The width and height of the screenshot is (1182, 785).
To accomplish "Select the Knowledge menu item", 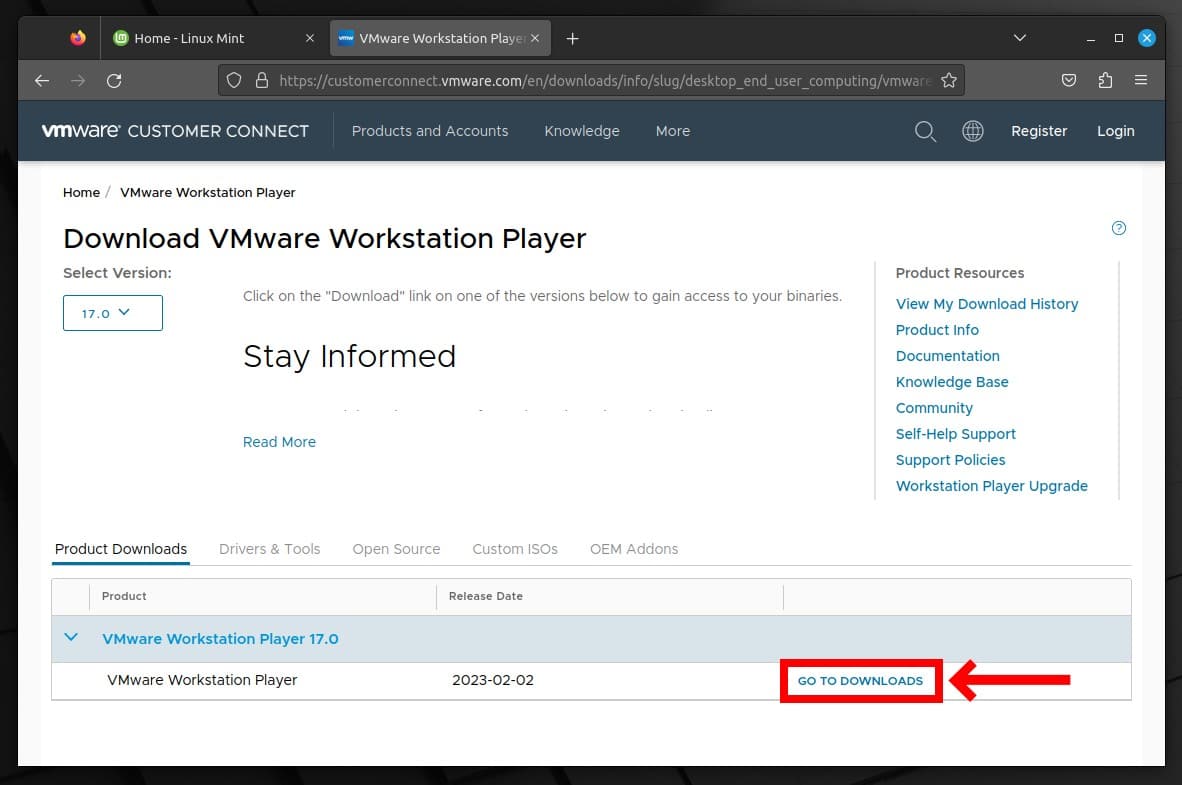I will point(582,131).
